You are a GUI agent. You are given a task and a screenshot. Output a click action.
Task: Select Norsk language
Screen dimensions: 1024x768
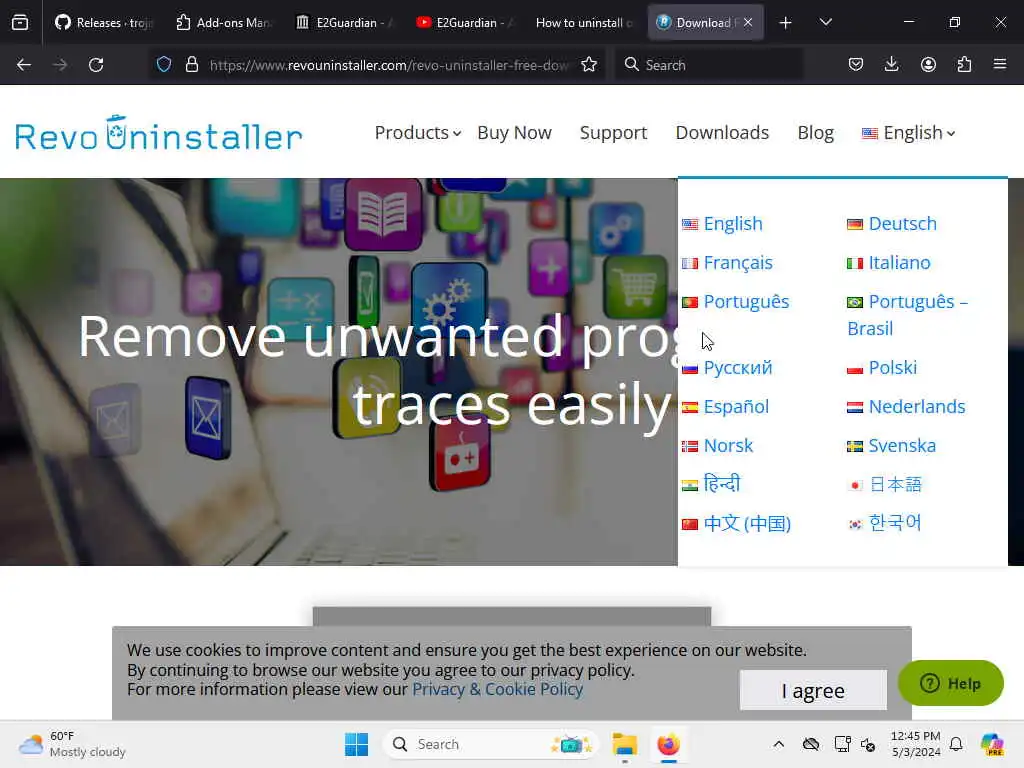click(x=718, y=445)
